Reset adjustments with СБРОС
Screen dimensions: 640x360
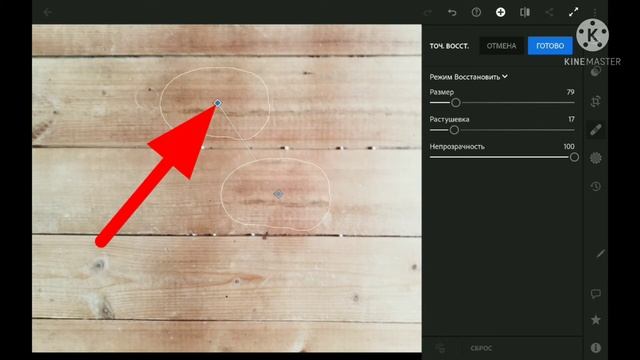pos(481,348)
